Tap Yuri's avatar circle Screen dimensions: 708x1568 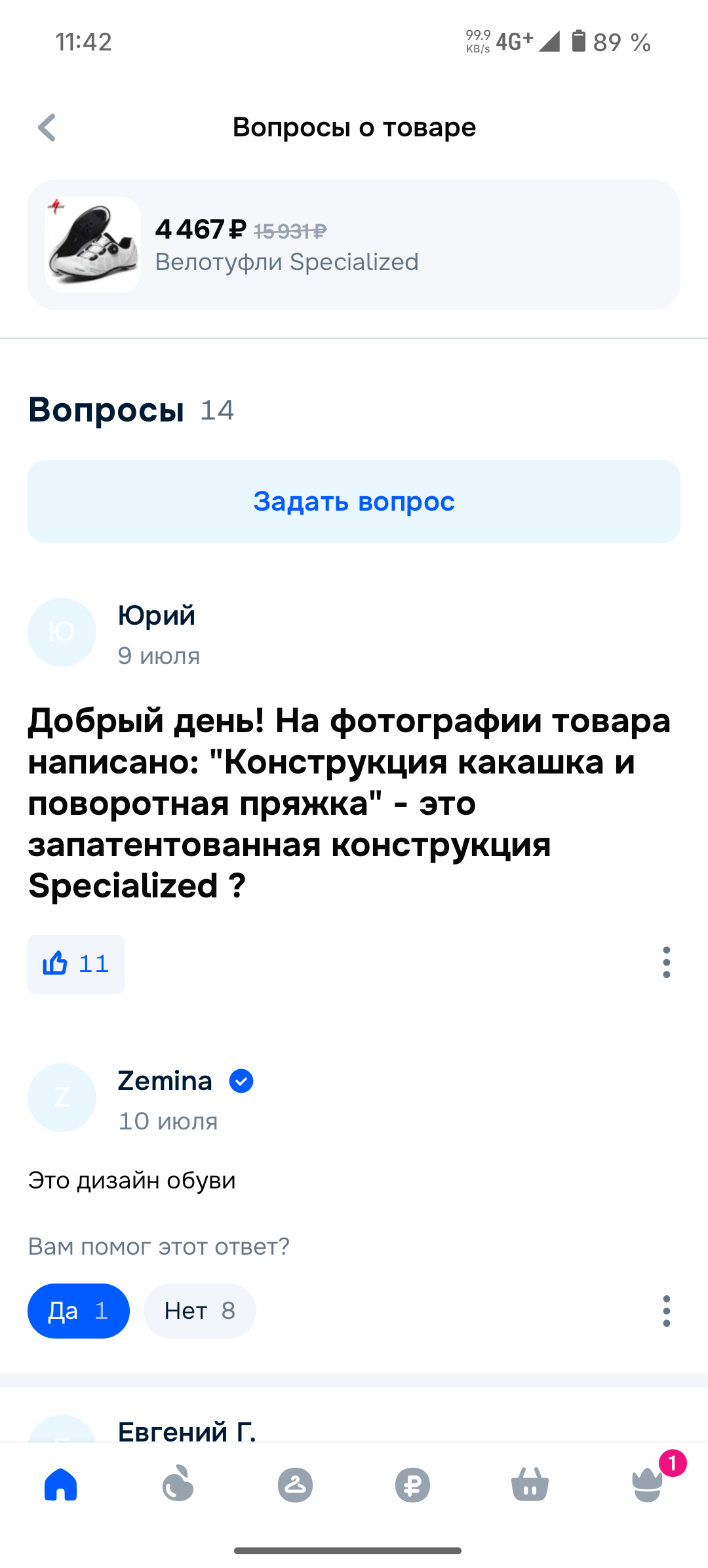click(62, 632)
